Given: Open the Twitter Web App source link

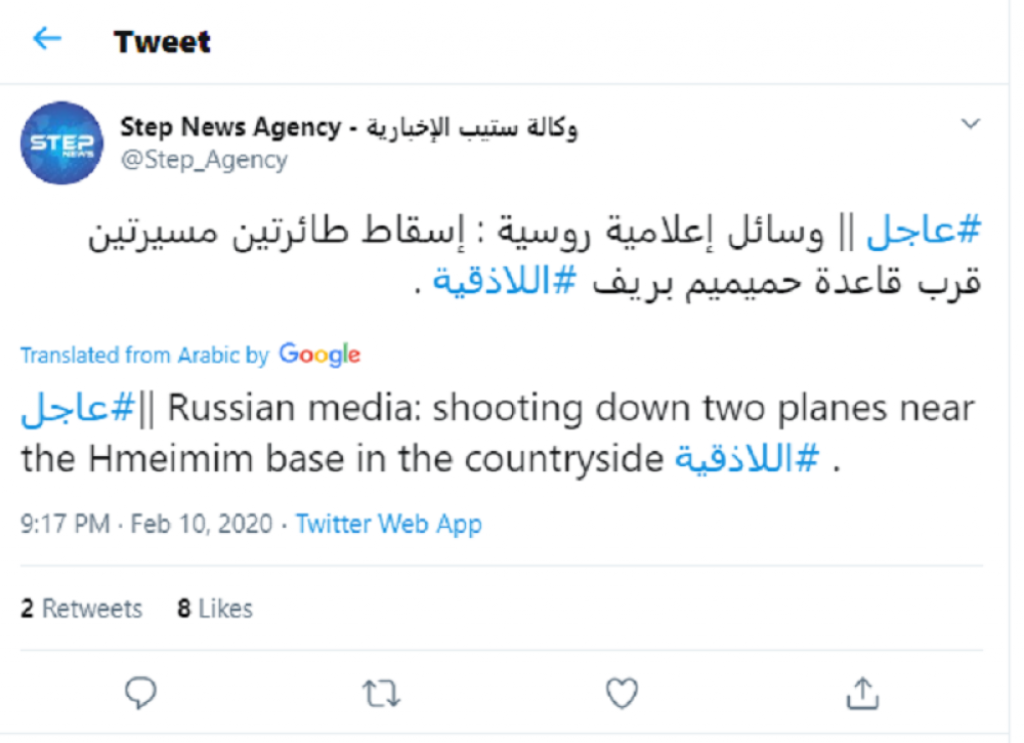Looking at the screenshot, I should (389, 524).
